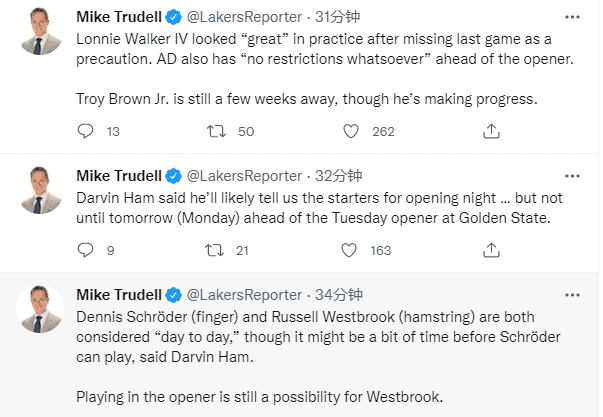Click Mike Trudell's avatar on second tweet
Image resolution: width=603 pixels, height=417 pixels.
pos(43,191)
